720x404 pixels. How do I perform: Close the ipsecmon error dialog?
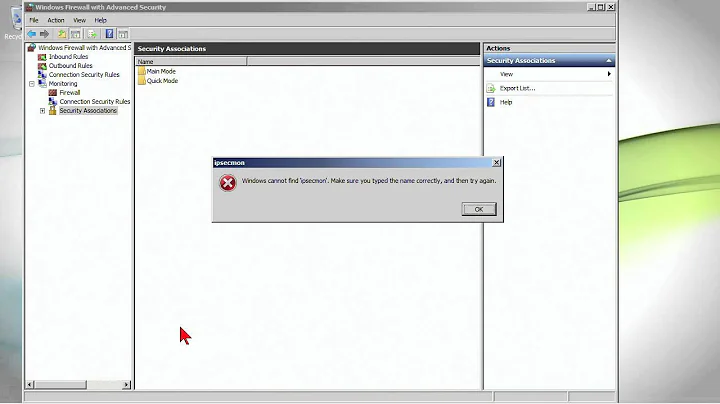tap(496, 163)
